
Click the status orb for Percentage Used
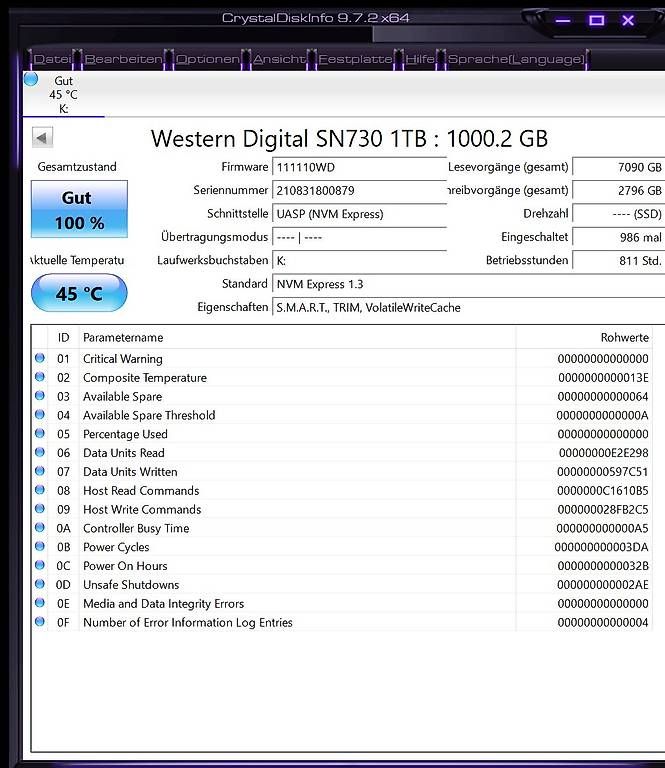[x=40, y=433]
